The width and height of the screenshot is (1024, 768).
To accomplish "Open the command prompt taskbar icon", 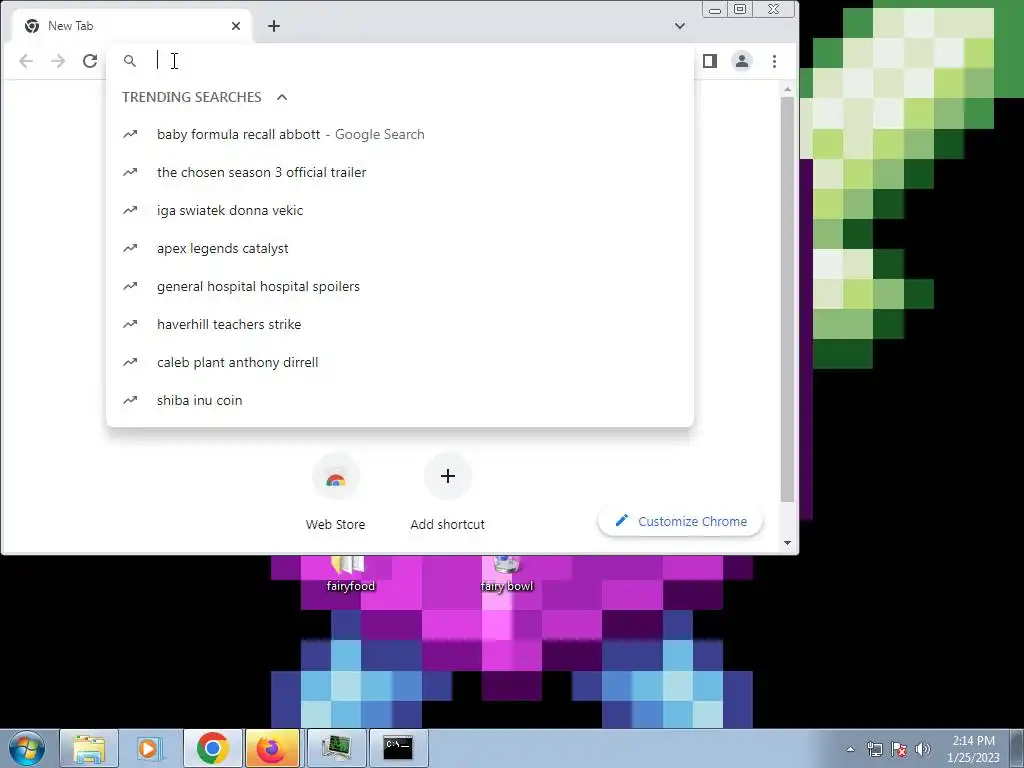I will (x=398, y=748).
